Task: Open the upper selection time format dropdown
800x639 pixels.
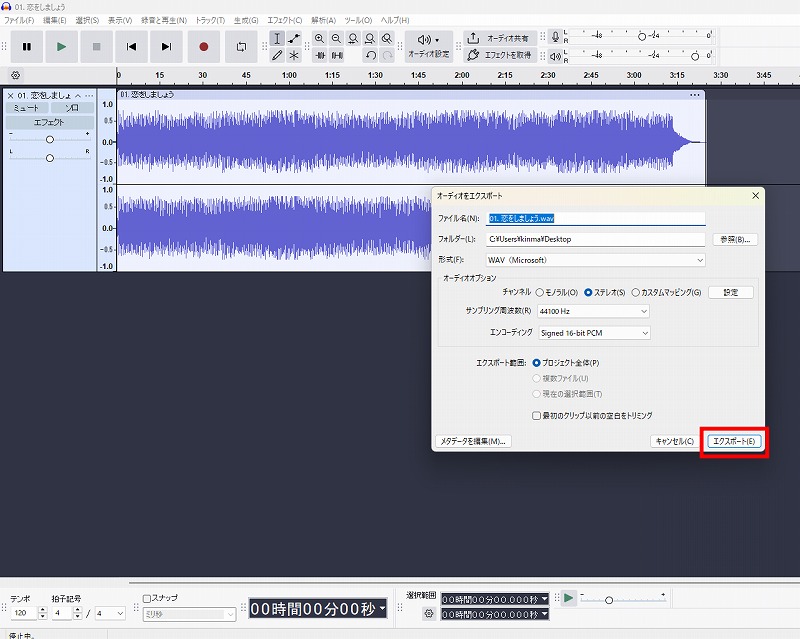Action: 545,599
